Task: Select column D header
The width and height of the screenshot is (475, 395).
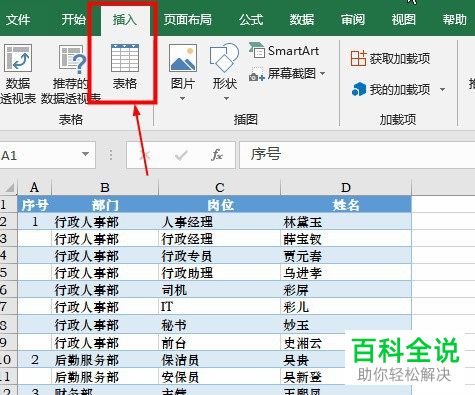Action: click(x=346, y=187)
